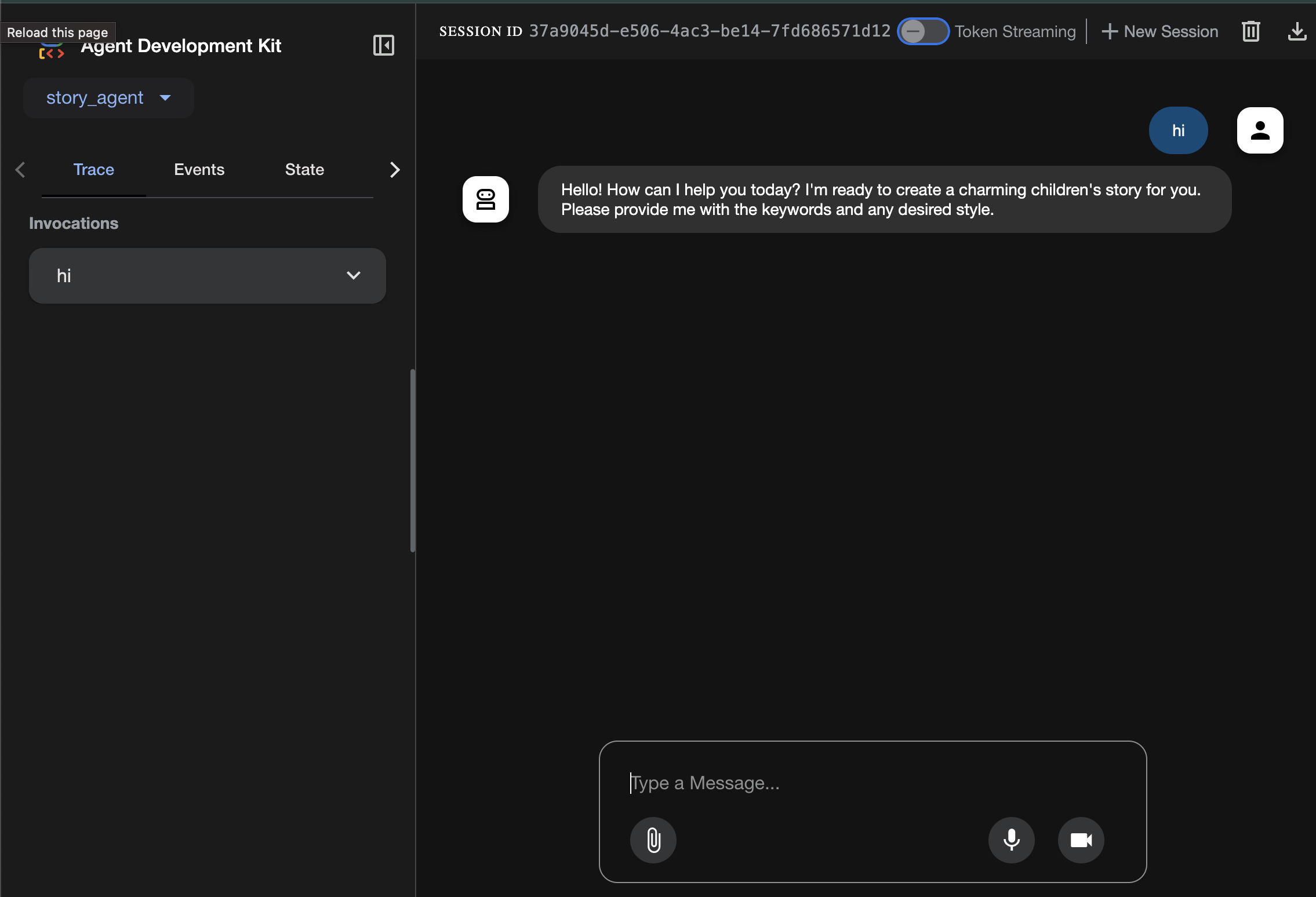
Task: Start a New Session
Action: [x=1159, y=31]
